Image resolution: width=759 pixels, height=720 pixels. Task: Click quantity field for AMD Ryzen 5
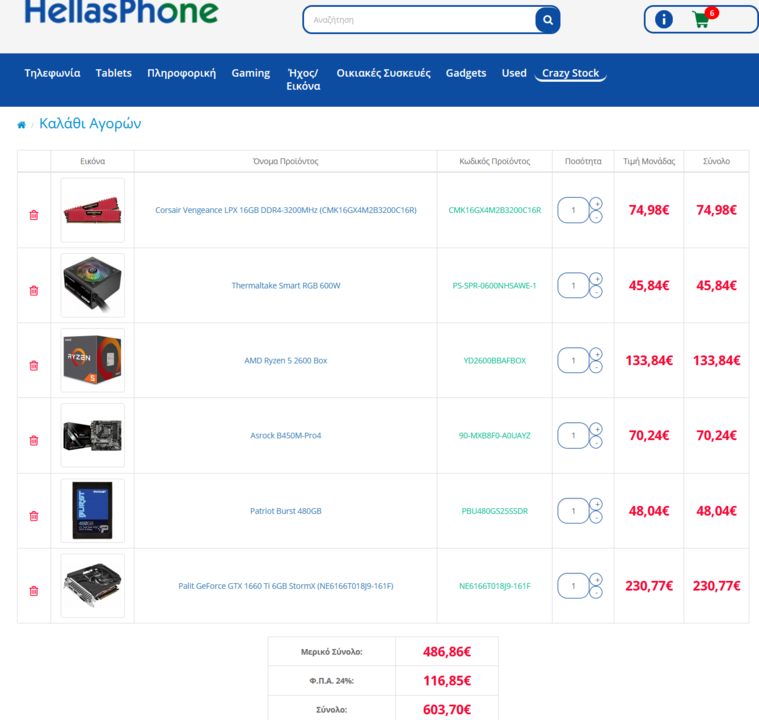point(574,361)
